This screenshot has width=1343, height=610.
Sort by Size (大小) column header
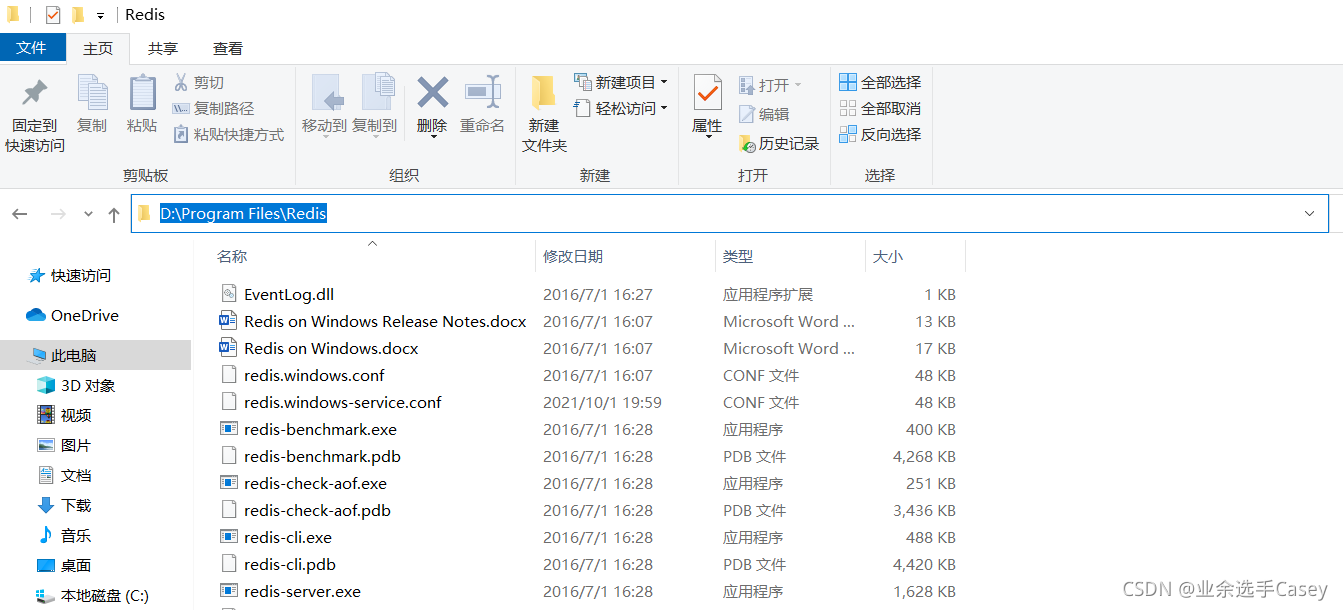coord(888,256)
